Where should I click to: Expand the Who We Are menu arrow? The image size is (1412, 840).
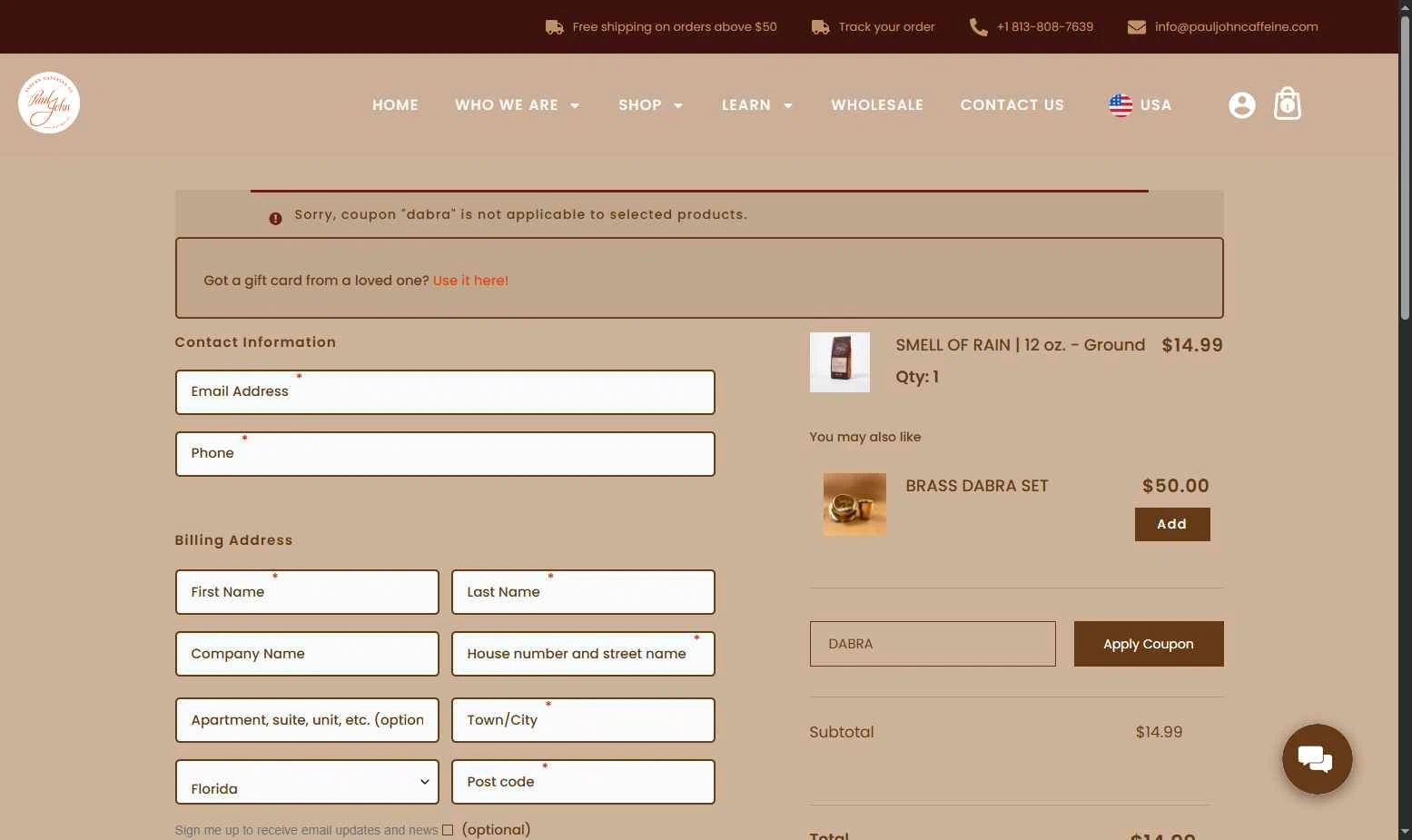point(575,106)
